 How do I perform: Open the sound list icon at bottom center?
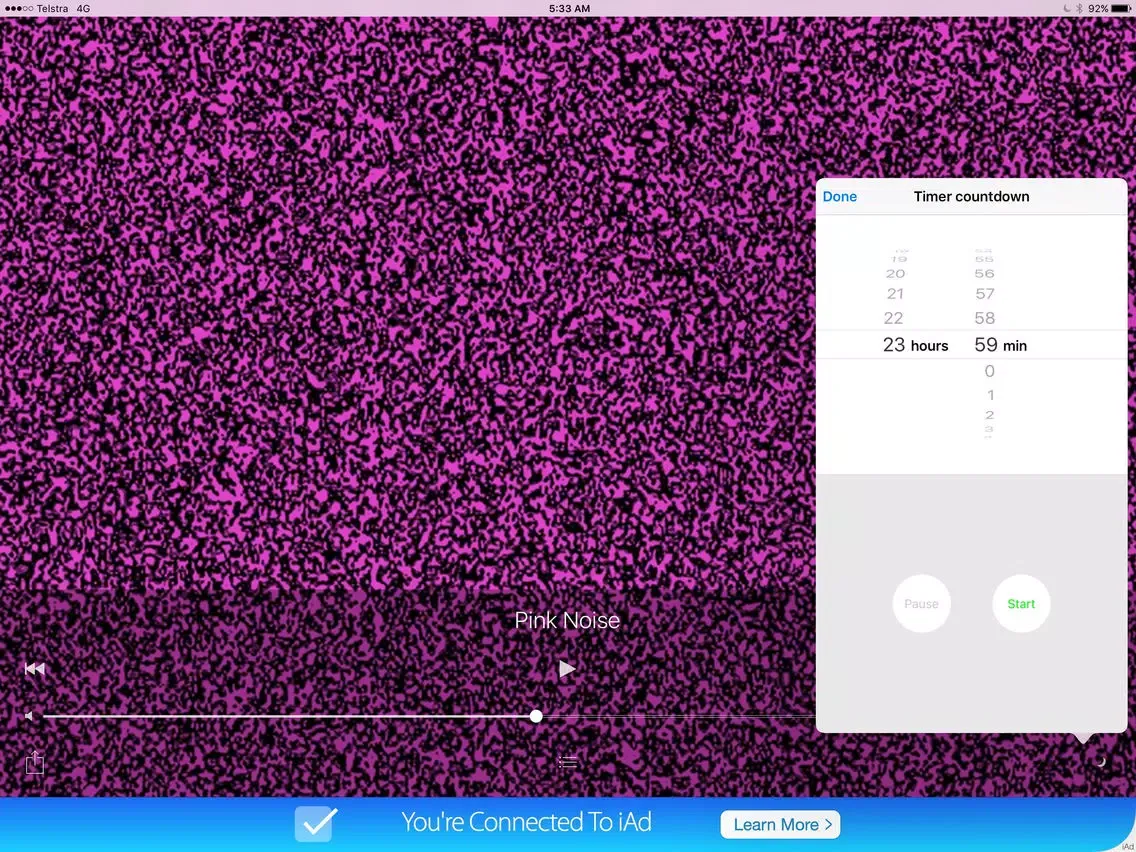click(567, 761)
